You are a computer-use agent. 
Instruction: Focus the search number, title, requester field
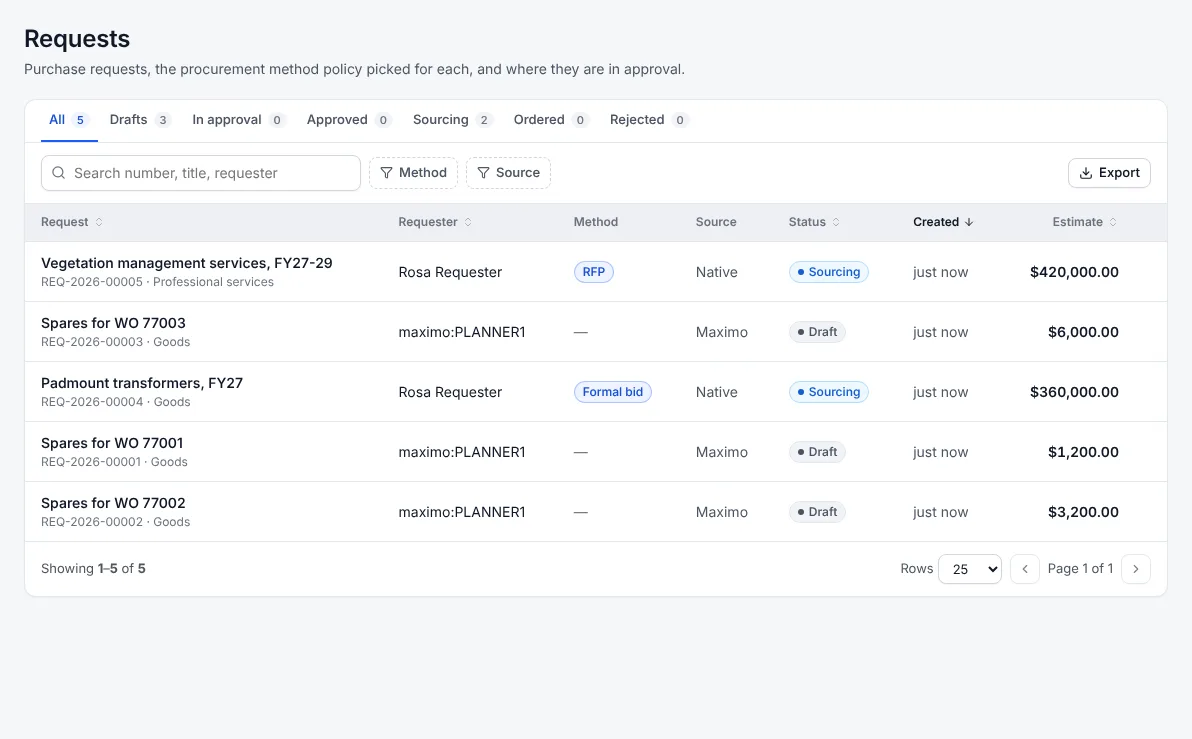point(201,173)
